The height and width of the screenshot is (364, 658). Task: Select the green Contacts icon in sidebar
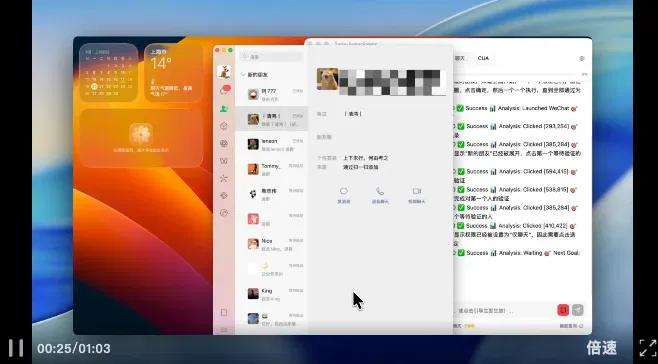point(224,109)
